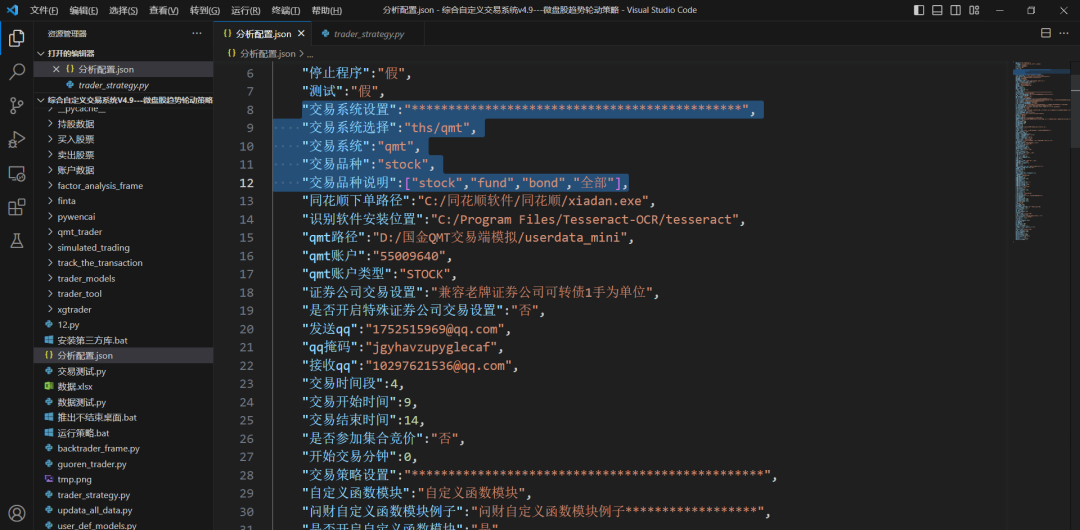Open Explorer Views and More Actions ellipsis
This screenshot has width=1080, height=530.
click(x=197, y=33)
